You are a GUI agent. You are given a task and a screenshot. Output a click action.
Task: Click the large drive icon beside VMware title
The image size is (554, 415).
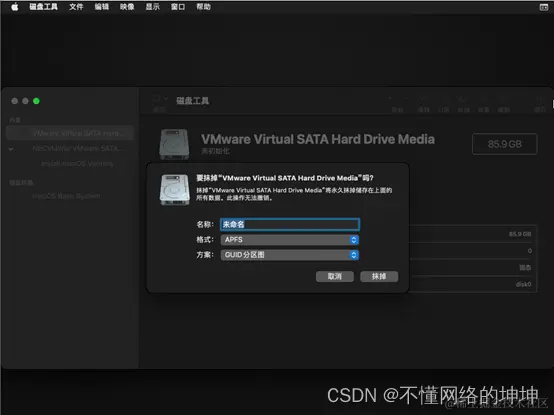click(175, 144)
